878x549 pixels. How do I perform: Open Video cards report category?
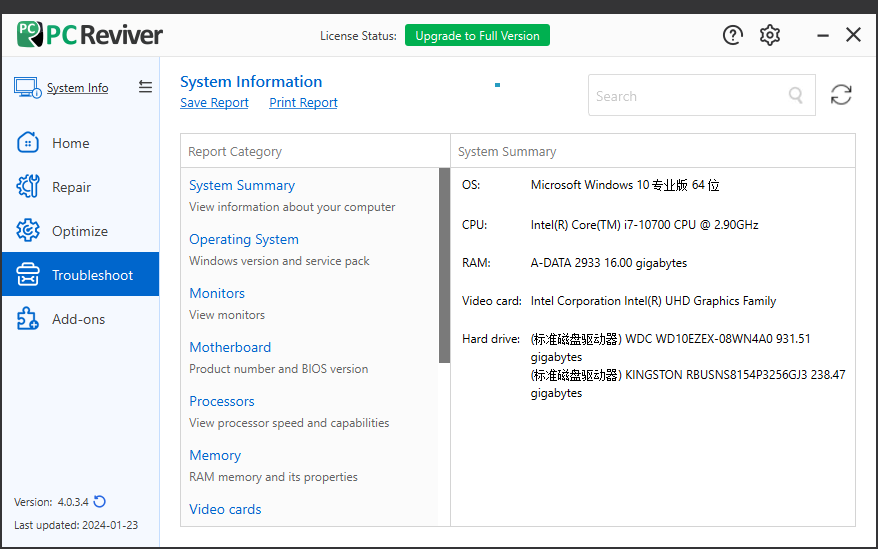tap(225, 509)
